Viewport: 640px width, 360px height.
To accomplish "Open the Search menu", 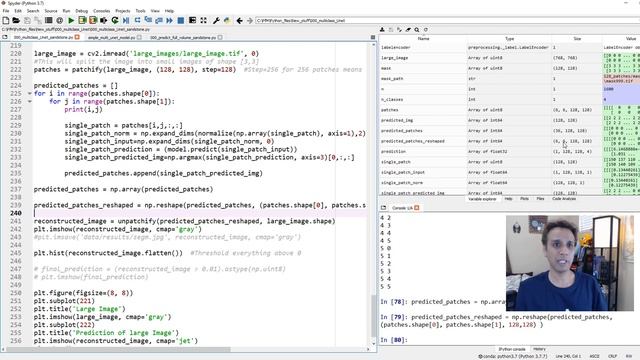I will [x=33, y=11].
